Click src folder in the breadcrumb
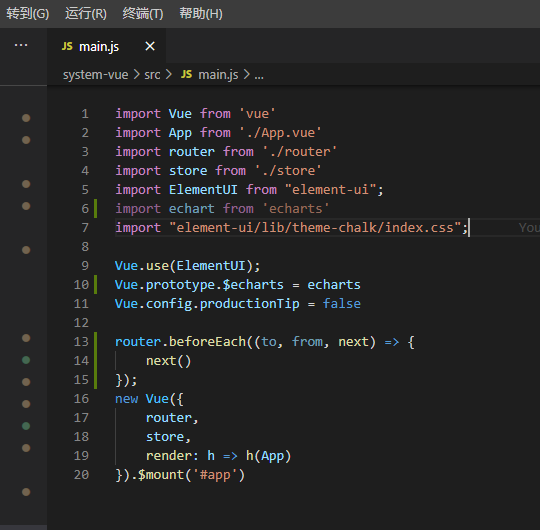The image size is (540, 530). [152, 75]
